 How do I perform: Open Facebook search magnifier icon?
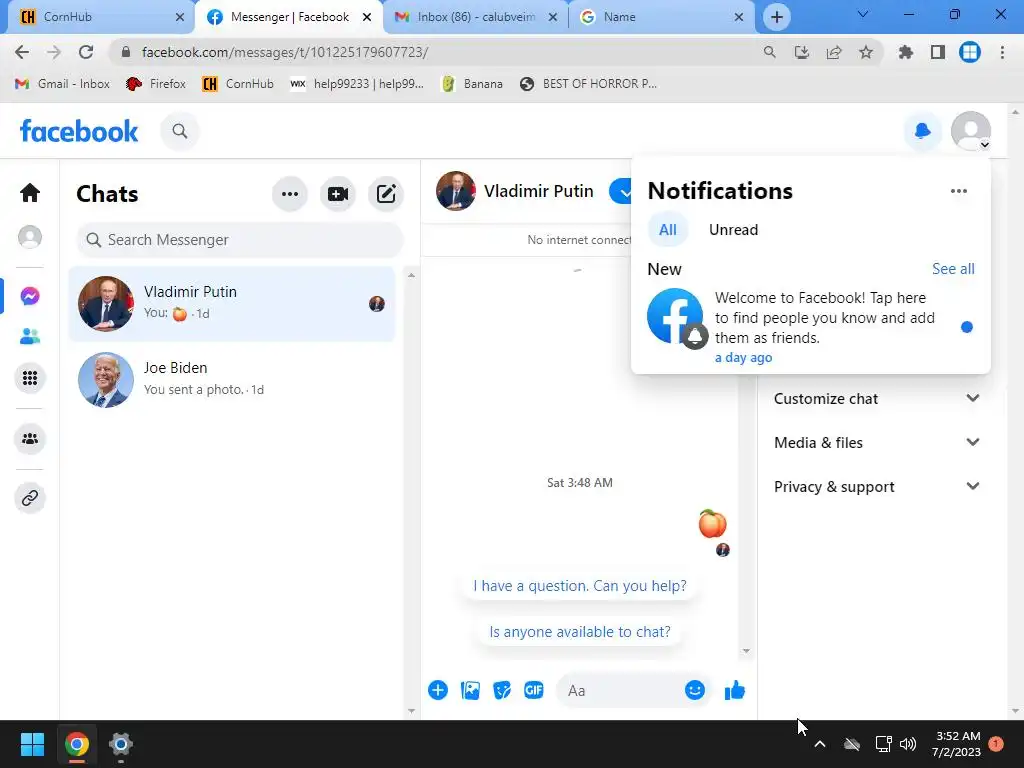pyautogui.click(x=180, y=131)
